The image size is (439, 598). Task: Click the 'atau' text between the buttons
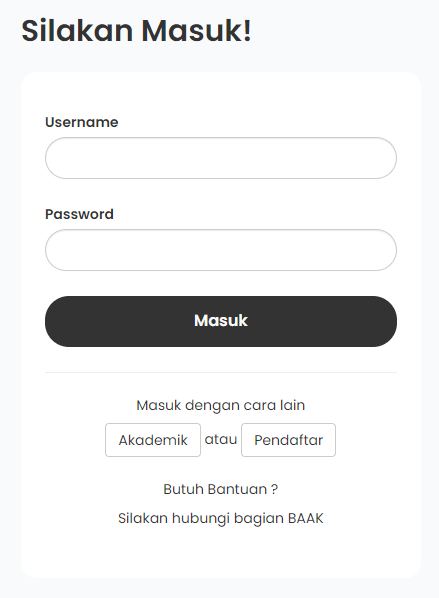(221, 439)
